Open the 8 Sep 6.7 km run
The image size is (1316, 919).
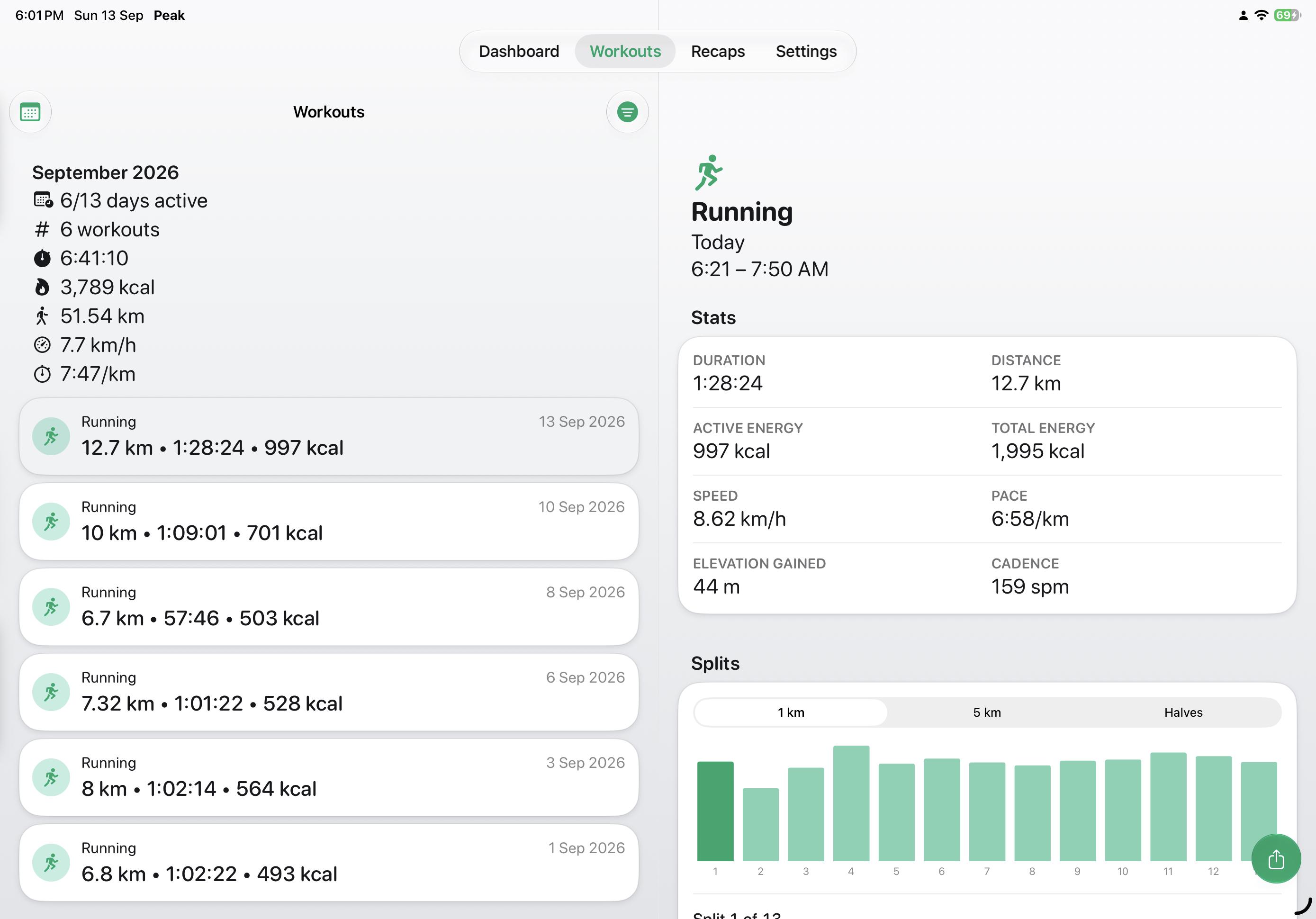point(328,607)
